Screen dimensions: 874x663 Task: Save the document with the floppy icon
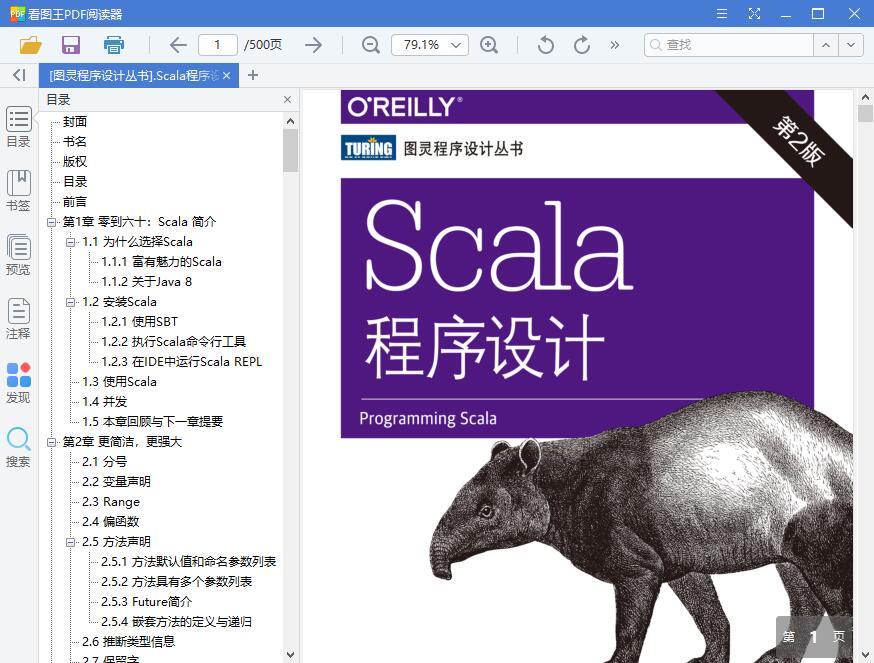click(71, 45)
